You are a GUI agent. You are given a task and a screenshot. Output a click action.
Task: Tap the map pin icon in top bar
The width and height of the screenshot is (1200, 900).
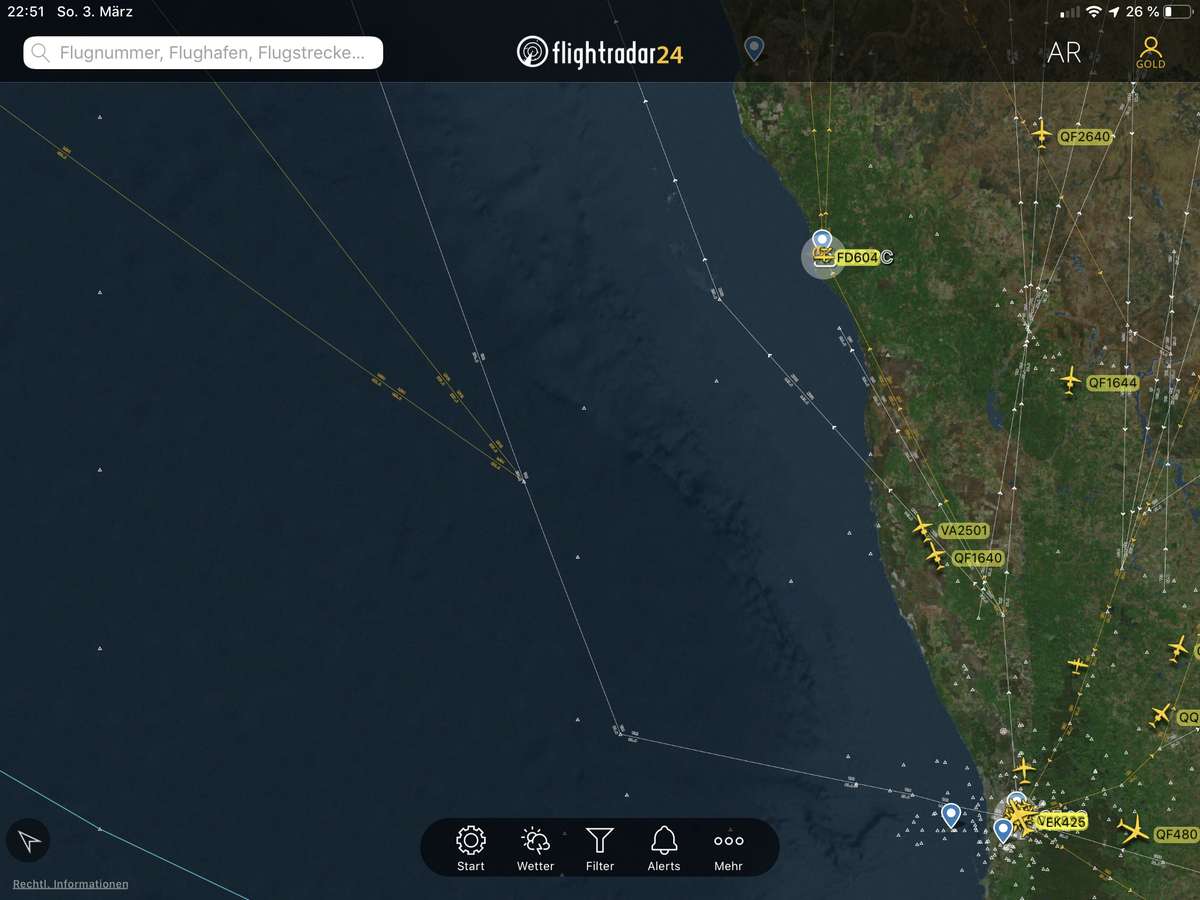pos(755,48)
